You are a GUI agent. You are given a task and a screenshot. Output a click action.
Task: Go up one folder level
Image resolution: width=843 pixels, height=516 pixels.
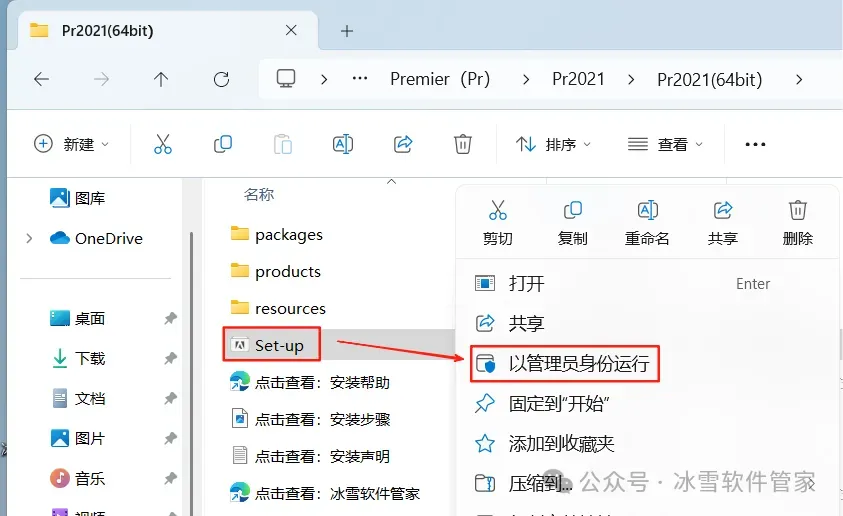(161, 80)
